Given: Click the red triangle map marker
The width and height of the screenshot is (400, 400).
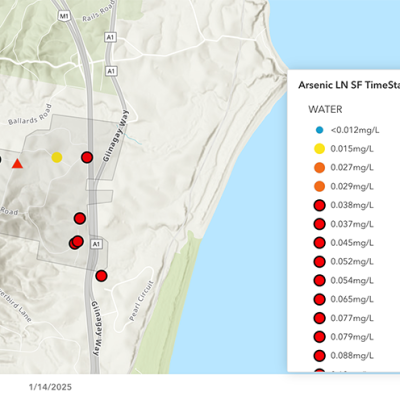Looking at the screenshot, I should point(17,164).
